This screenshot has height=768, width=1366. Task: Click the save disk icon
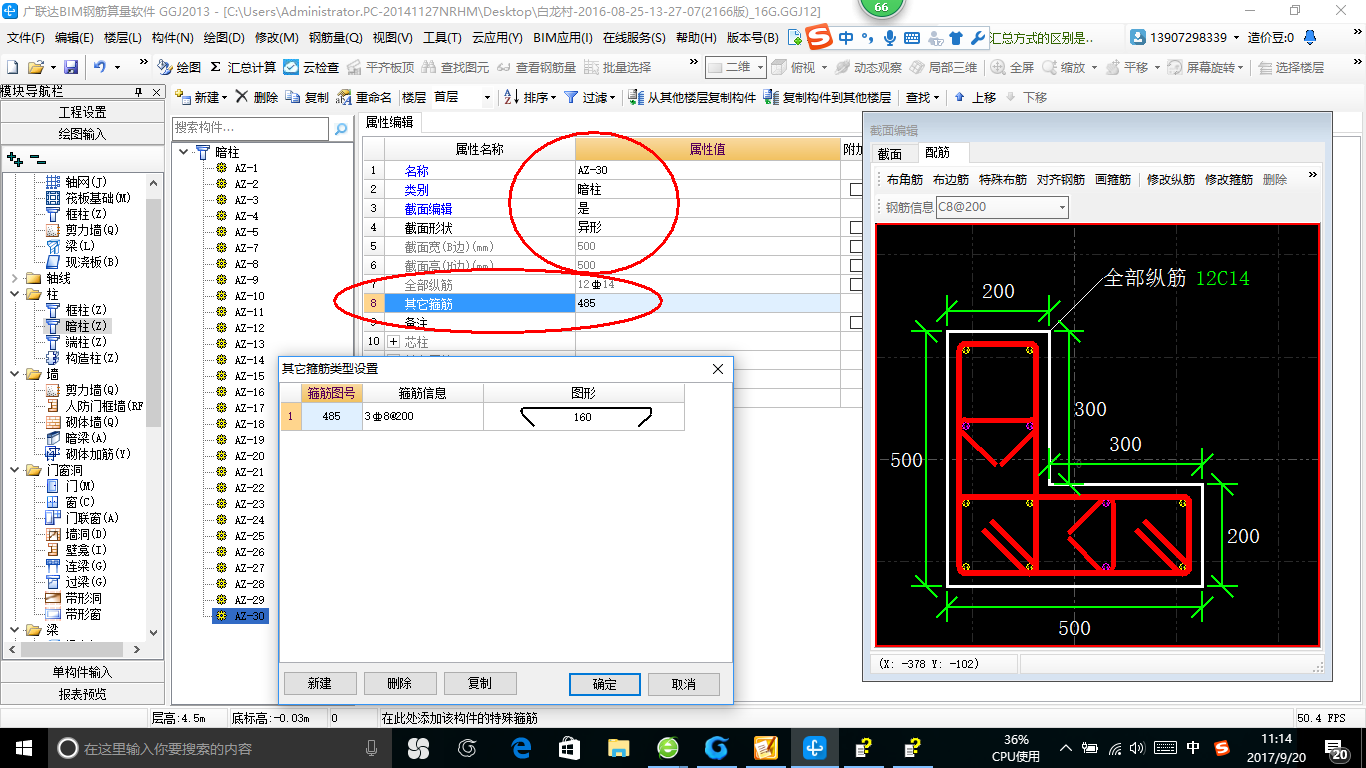[x=71, y=67]
